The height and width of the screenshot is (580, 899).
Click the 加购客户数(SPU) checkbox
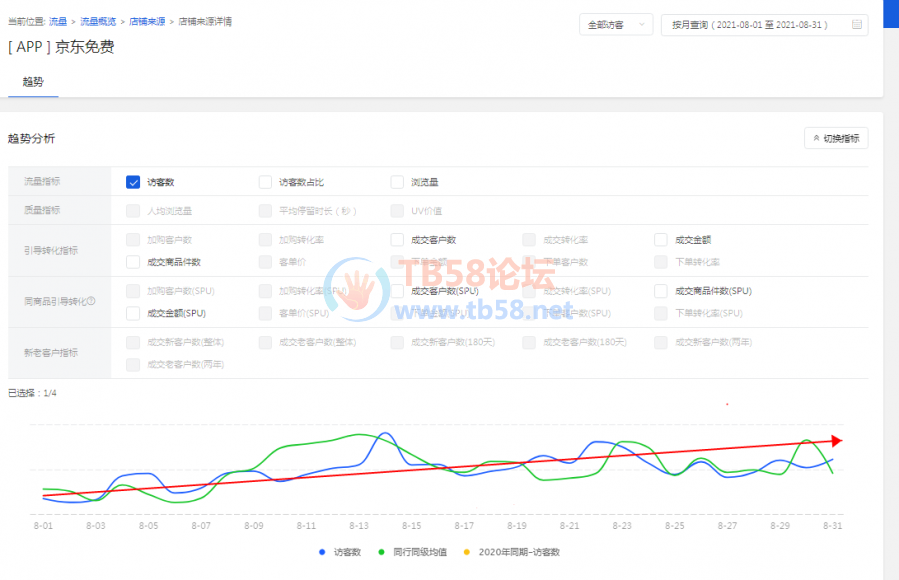[x=133, y=291]
